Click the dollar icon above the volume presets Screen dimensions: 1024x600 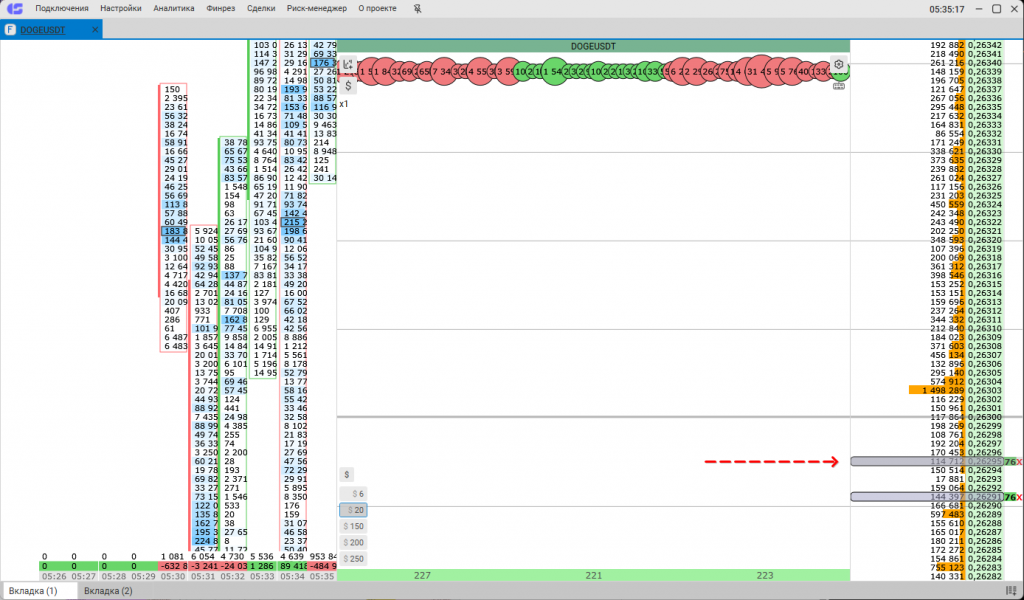[x=347, y=475]
